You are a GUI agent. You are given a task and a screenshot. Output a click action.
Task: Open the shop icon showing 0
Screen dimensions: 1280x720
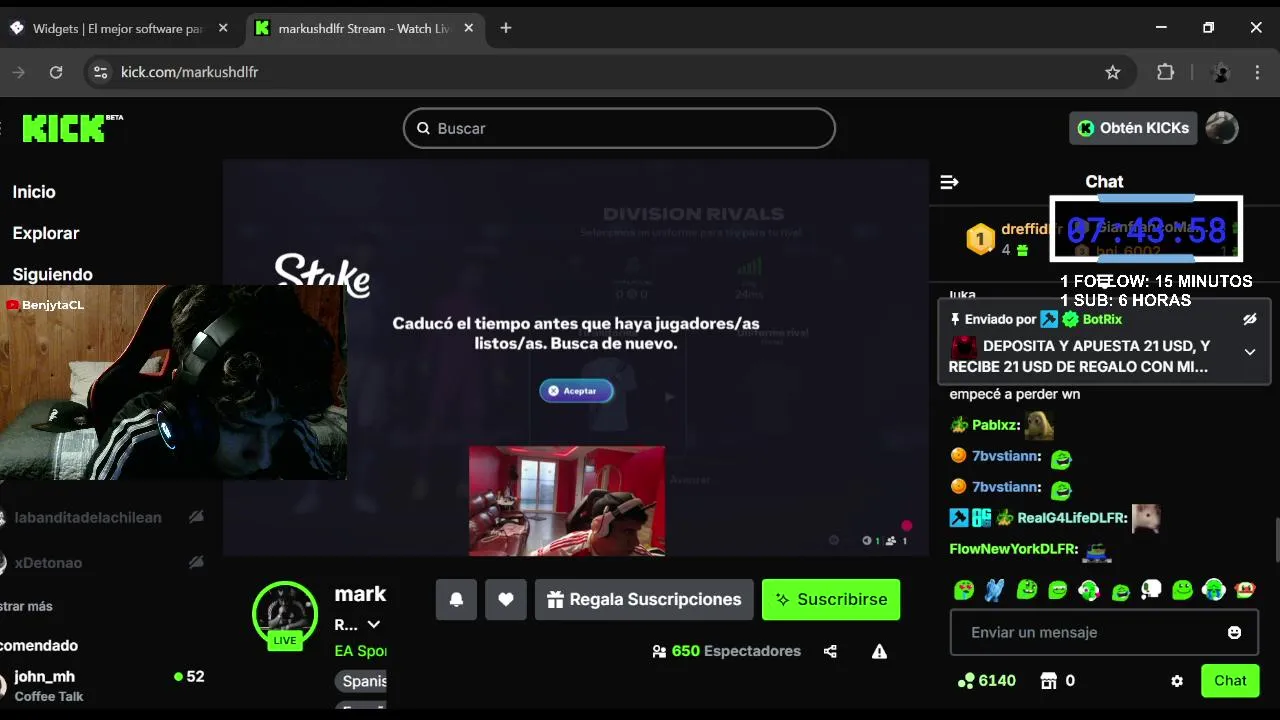click(1048, 681)
